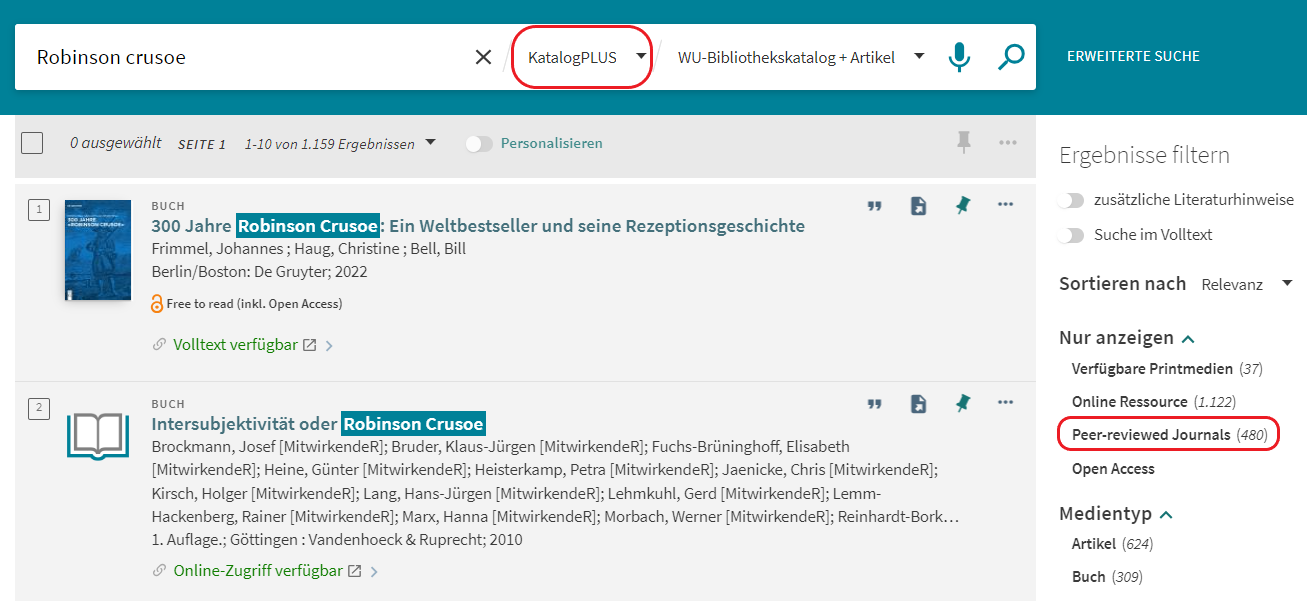Screen dimensions: 1307x601
Task: Filter by Peer-reviewed Journals
Action: (x=1150, y=435)
